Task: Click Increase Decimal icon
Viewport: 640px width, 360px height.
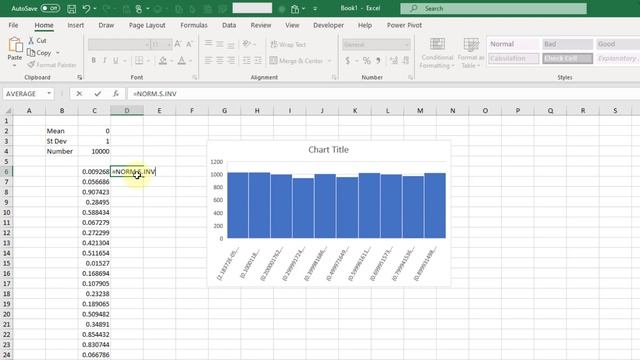Action: tap(393, 60)
